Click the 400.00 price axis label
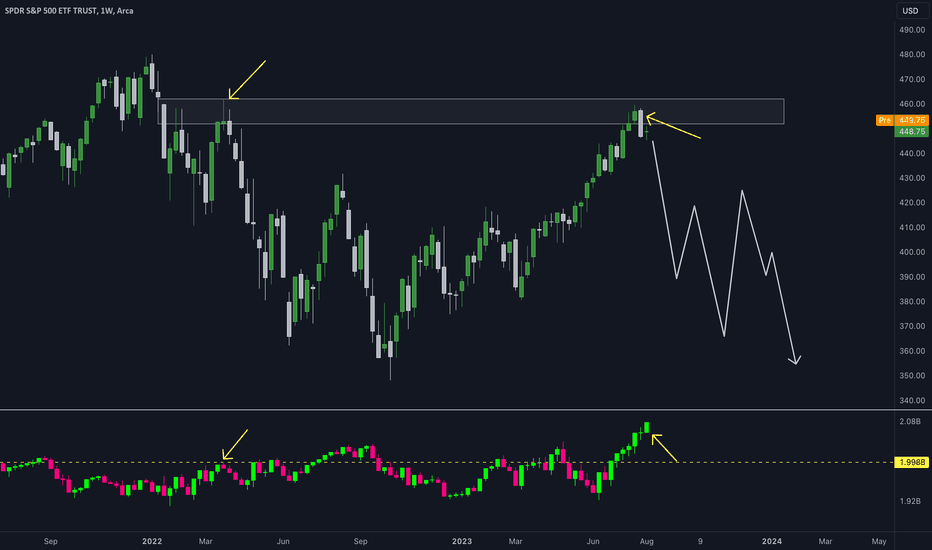Viewport: 932px width, 550px height. [912, 252]
